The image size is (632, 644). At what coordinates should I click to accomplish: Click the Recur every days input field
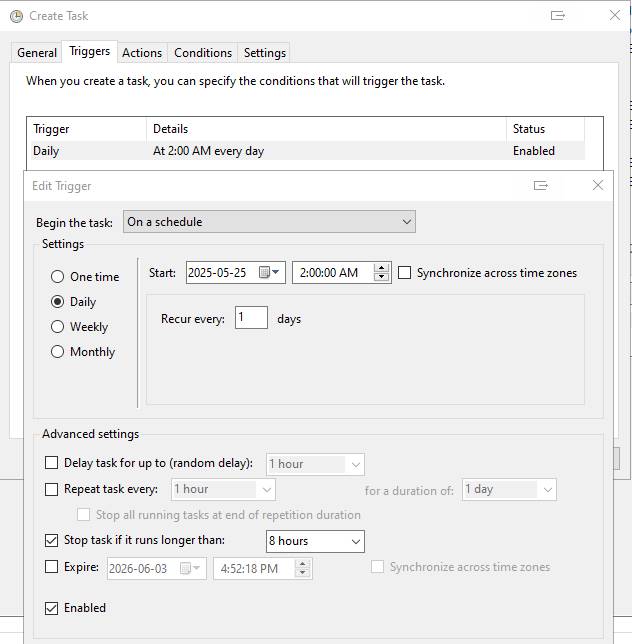click(251, 317)
